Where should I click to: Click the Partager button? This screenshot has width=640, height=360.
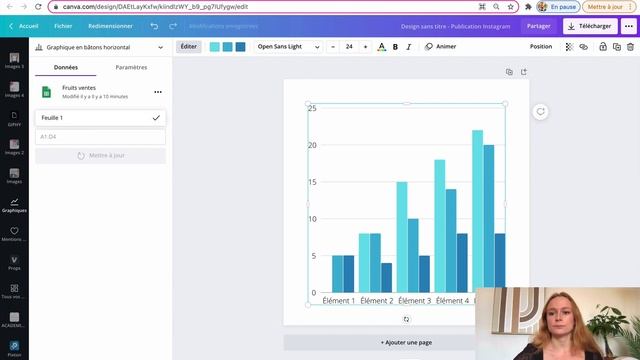pos(538,26)
